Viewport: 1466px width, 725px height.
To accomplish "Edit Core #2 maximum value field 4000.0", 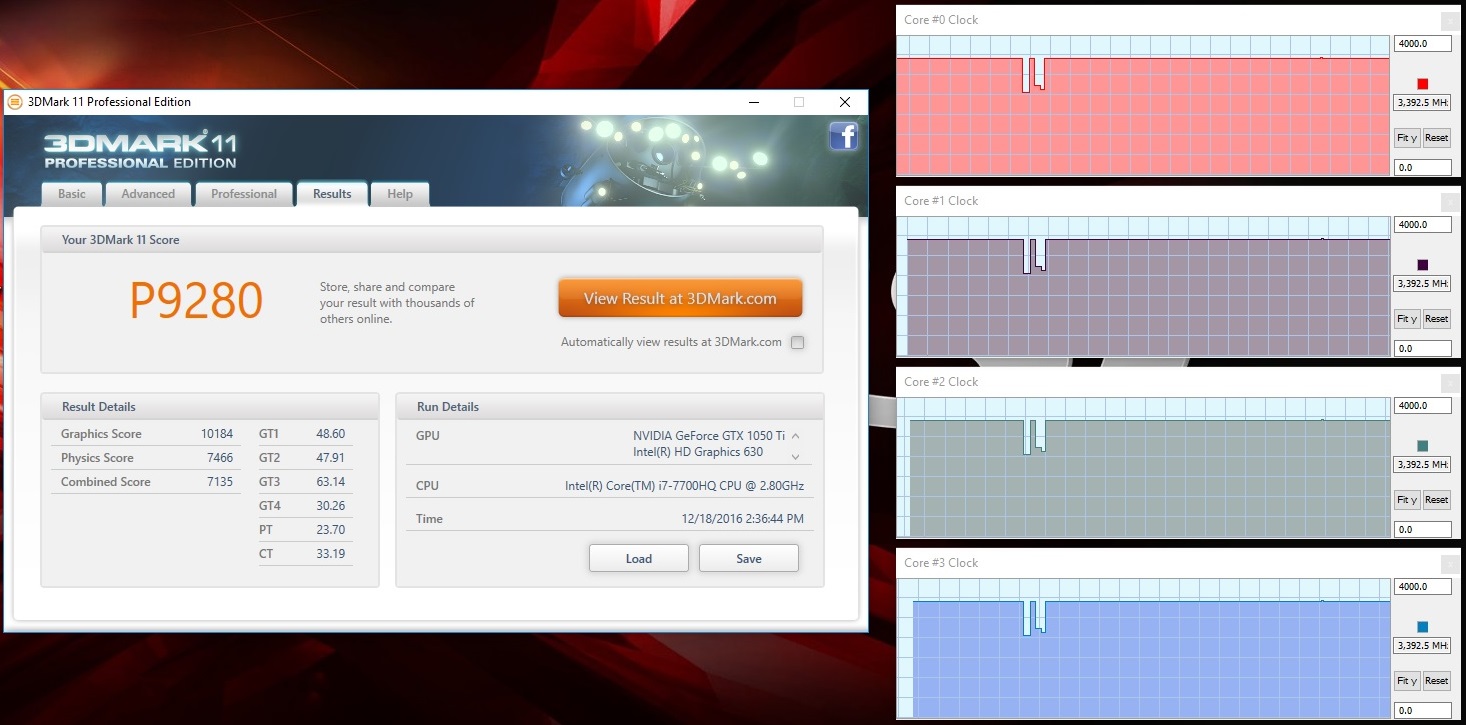I will (1422, 406).
